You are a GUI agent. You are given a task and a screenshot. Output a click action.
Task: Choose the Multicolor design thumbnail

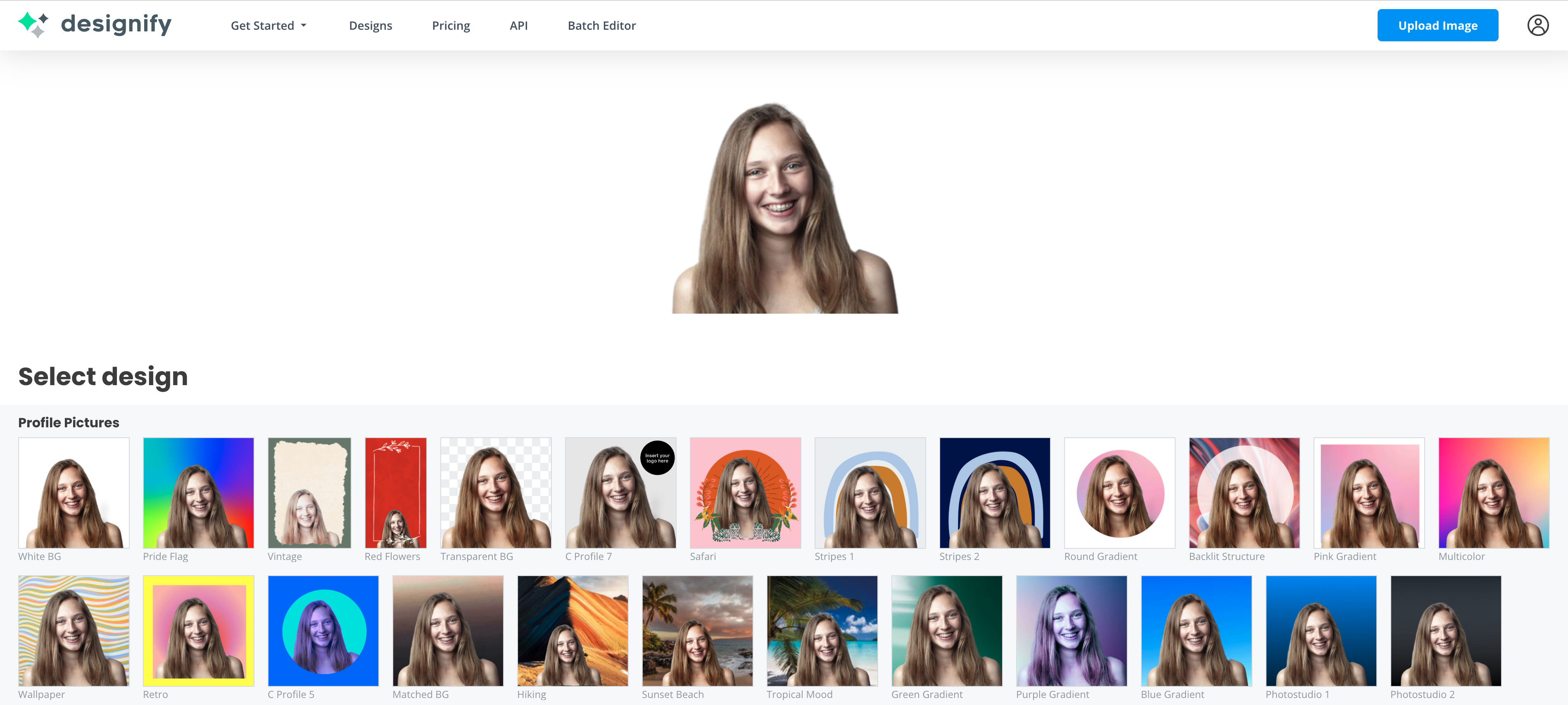pos(1494,493)
